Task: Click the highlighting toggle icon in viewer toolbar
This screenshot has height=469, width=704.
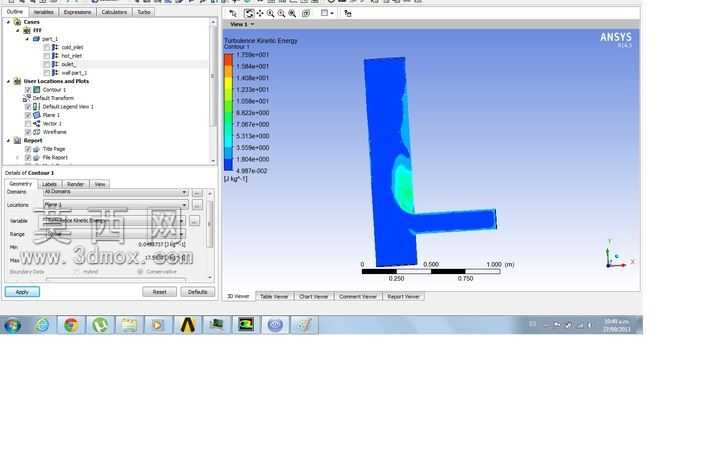Action: [x=306, y=13]
